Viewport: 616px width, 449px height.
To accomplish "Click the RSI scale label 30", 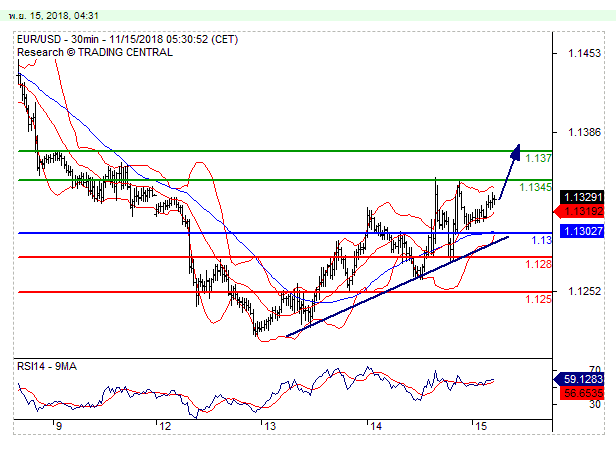I will tap(595, 404).
